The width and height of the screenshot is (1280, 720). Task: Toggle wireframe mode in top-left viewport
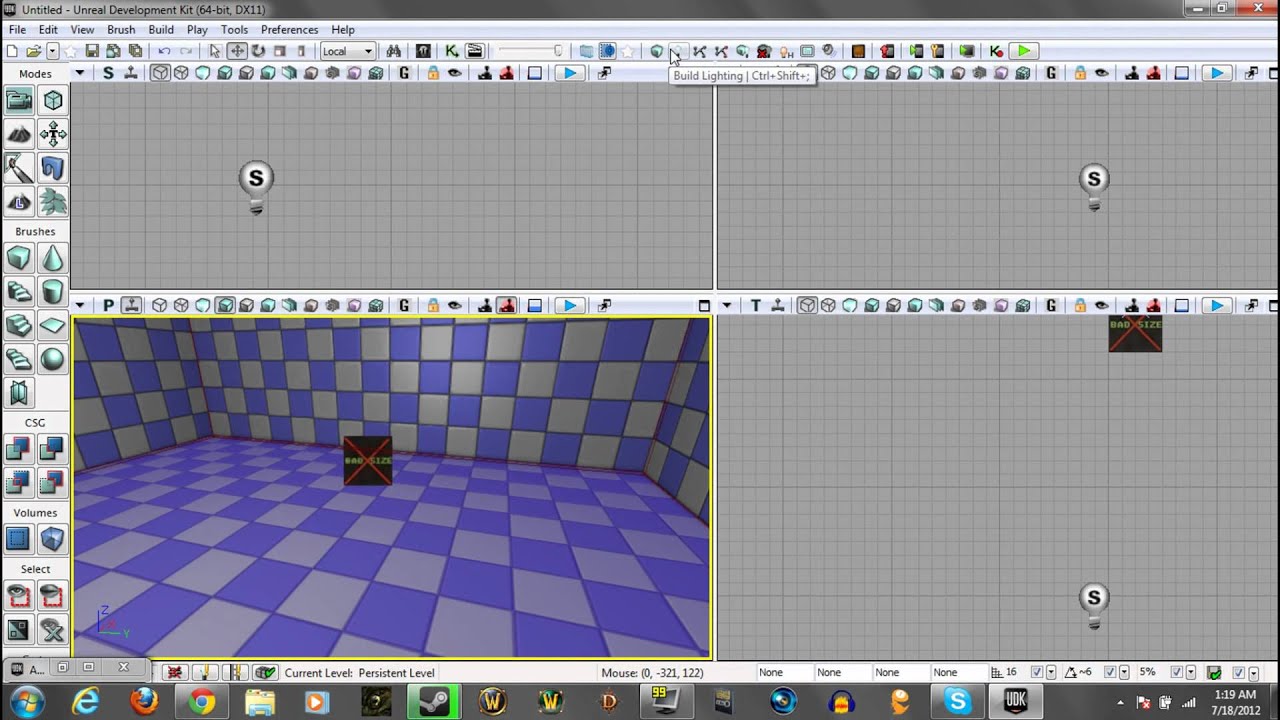pyautogui.click(x=160, y=73)
